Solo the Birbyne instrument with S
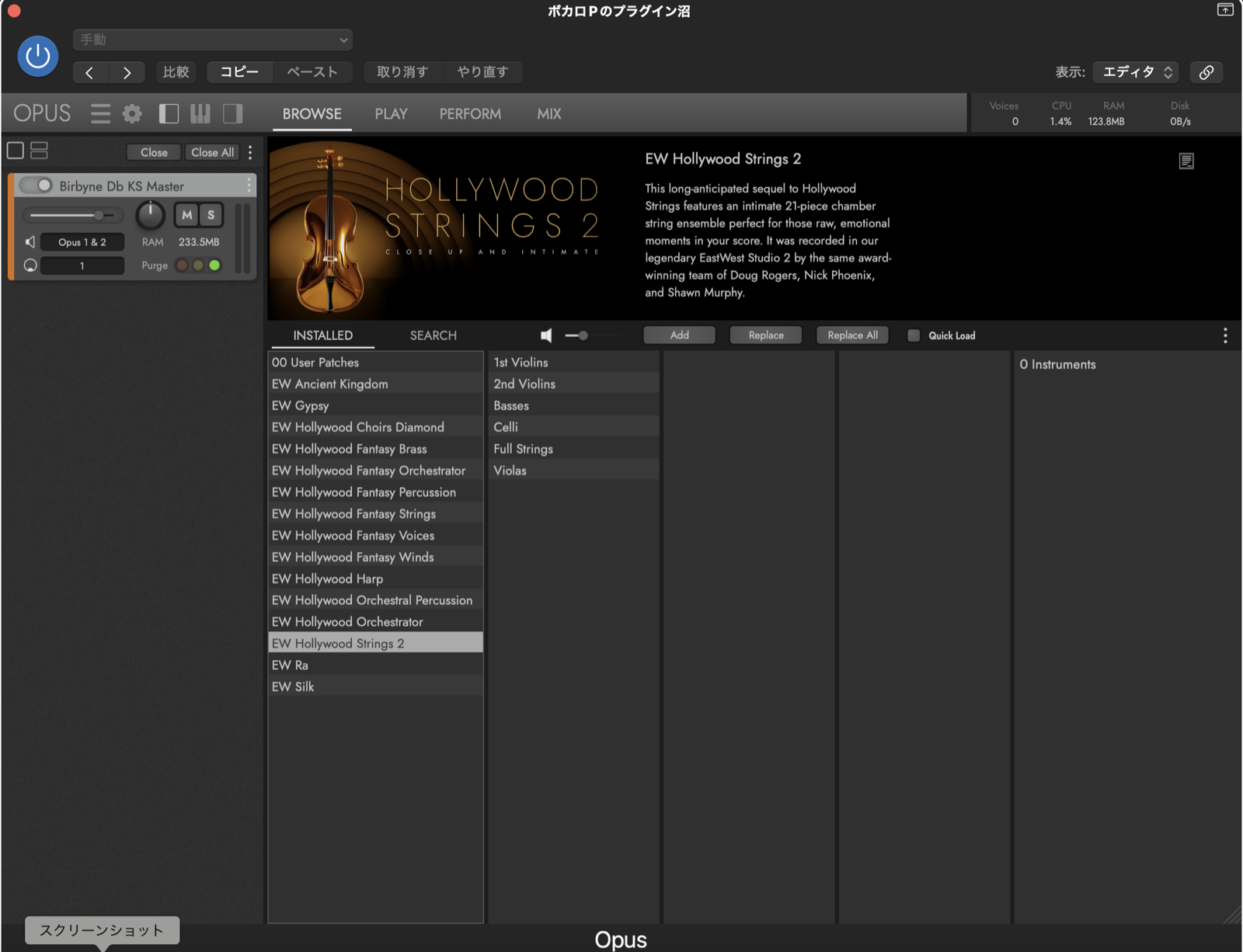Screen dimensions: 1243x952 211,215
